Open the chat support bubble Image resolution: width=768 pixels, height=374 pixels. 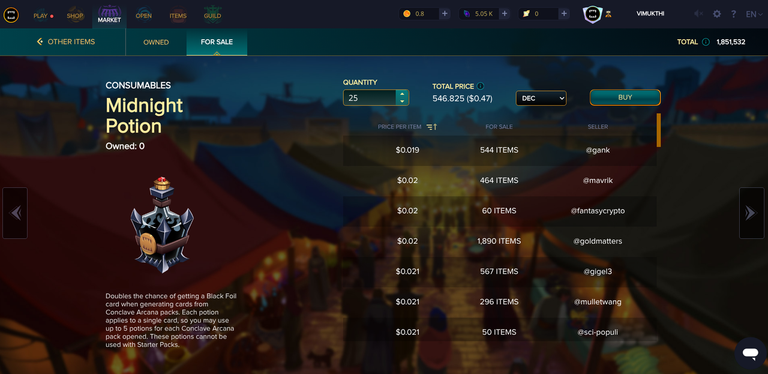750,353
